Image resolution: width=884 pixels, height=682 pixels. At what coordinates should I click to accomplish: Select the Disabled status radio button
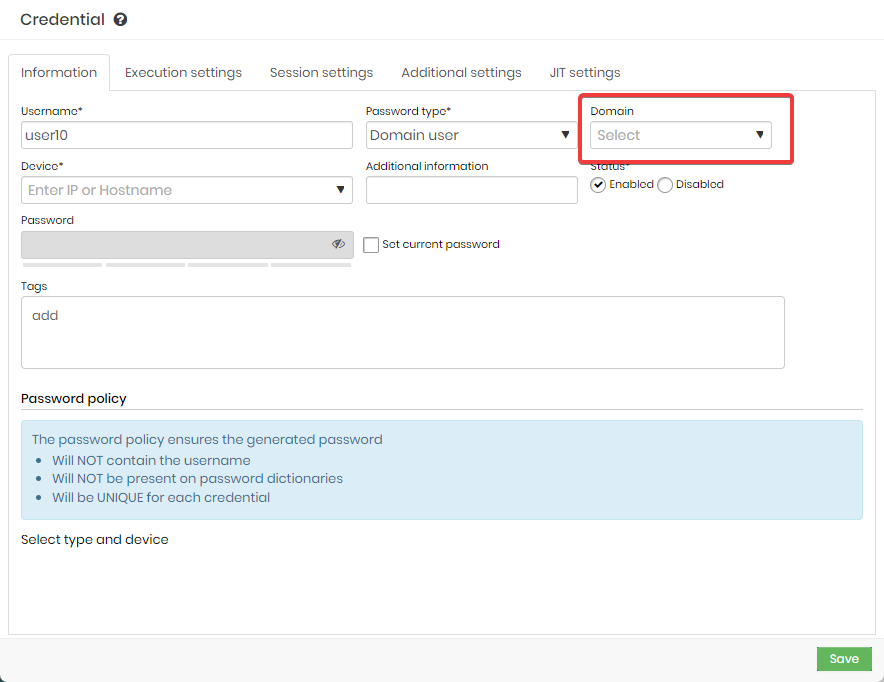click(x=665, y=185)
